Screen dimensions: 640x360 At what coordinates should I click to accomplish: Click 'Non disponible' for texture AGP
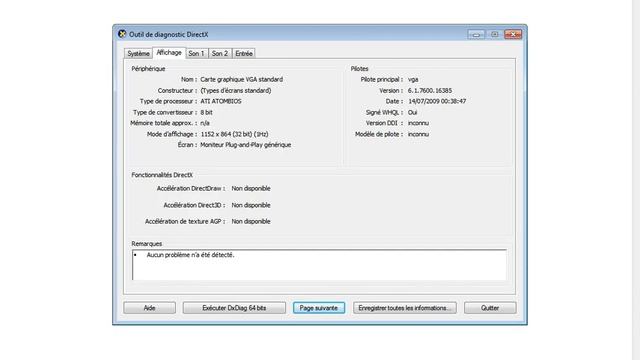(x=251, y=221)
